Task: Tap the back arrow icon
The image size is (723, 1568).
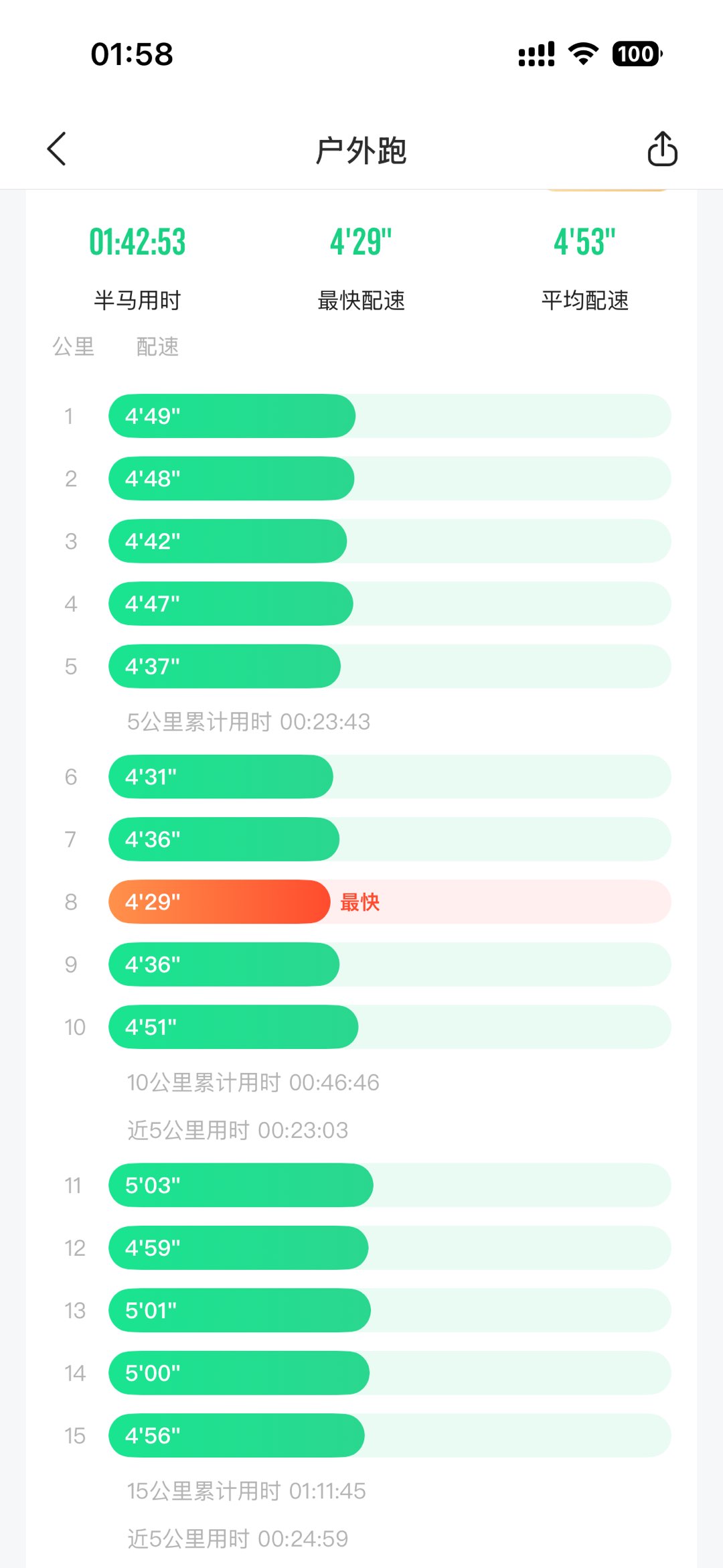Action: (x=58, y=149)
